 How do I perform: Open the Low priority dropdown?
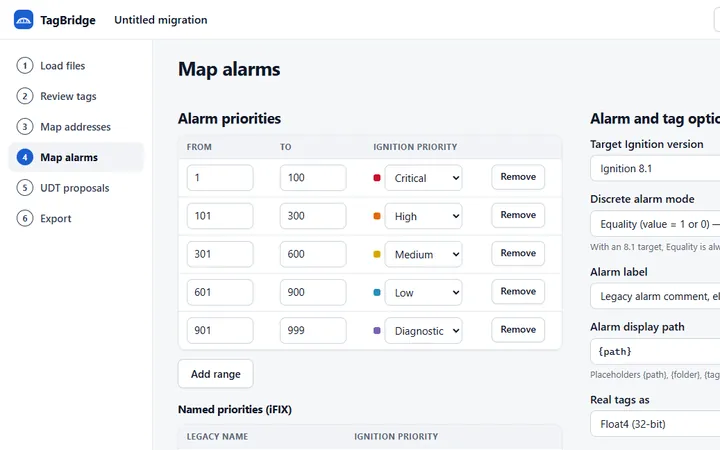point(423,292)
